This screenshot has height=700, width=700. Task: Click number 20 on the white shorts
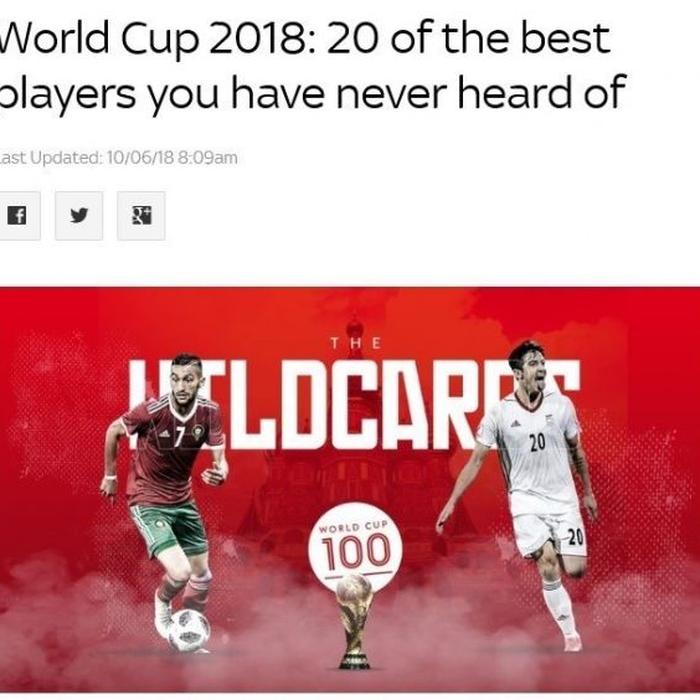coord(575,537)
